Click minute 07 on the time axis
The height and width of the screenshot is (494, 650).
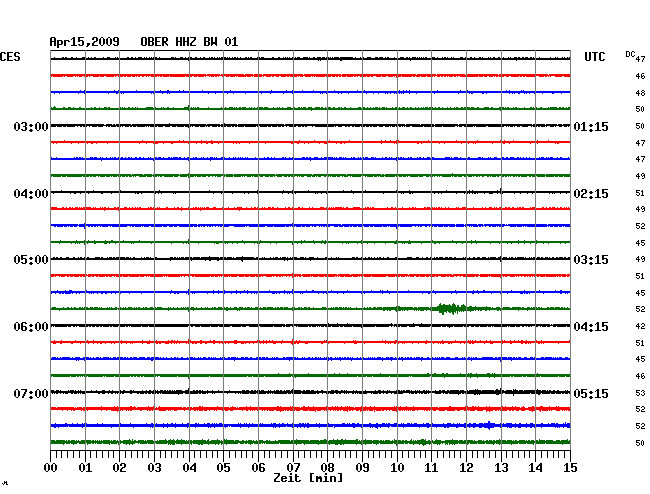(293, 468)
